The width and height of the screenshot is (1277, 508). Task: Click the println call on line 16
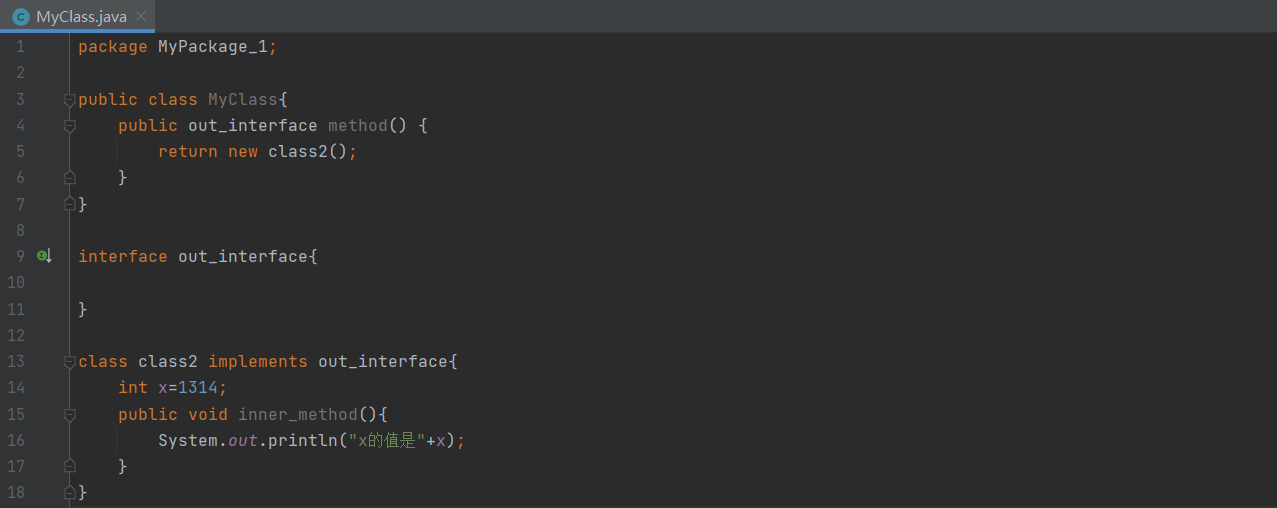(x=302, y=440)
